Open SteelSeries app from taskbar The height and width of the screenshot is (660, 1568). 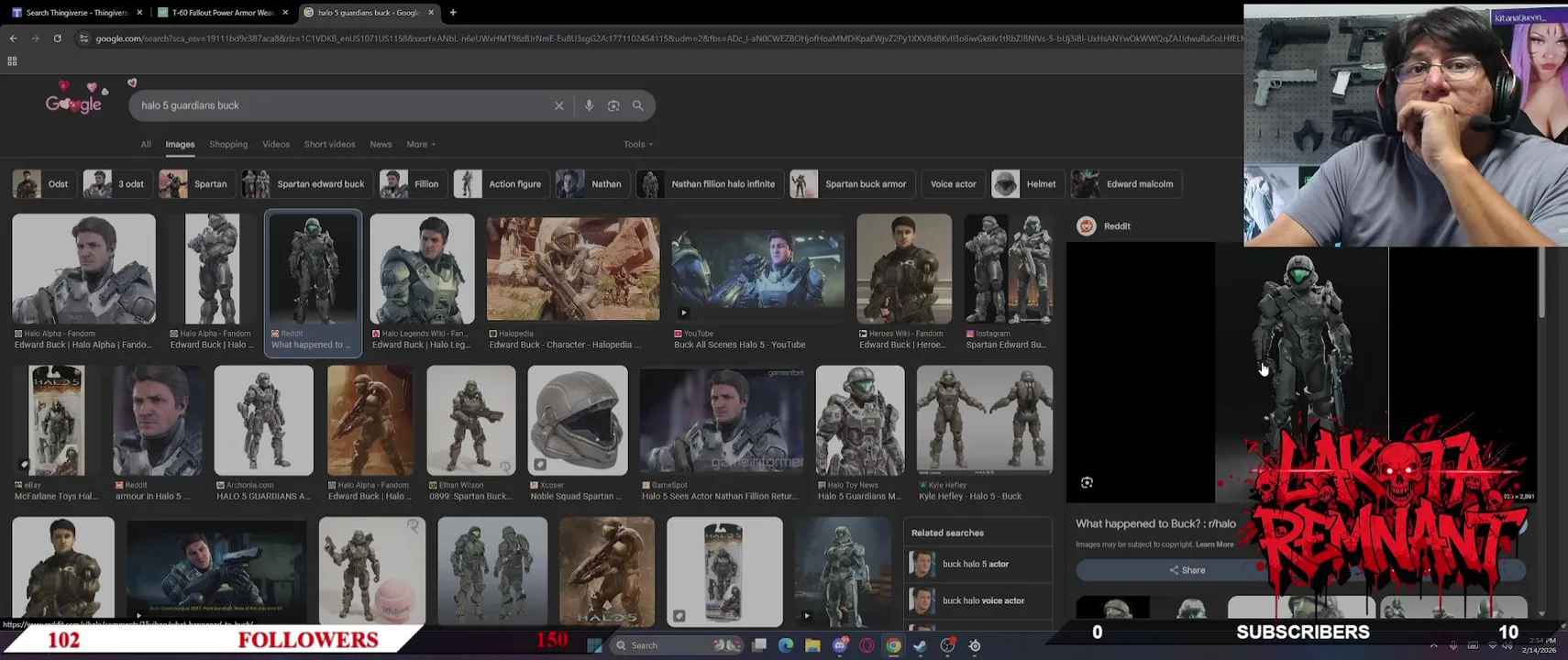[975, 645]
